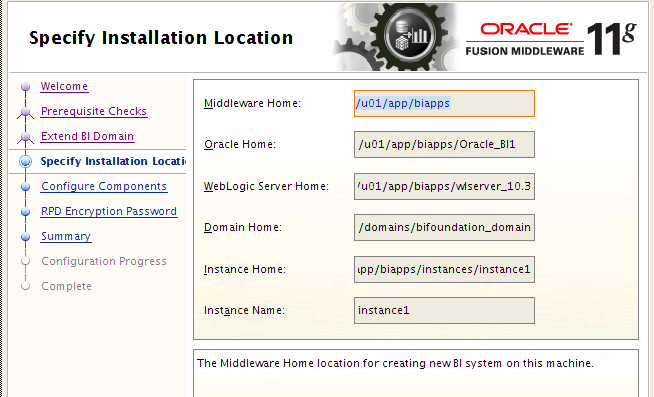Click the Middleware Home text field
Screen dimensions: 654x397
(444, 103)
